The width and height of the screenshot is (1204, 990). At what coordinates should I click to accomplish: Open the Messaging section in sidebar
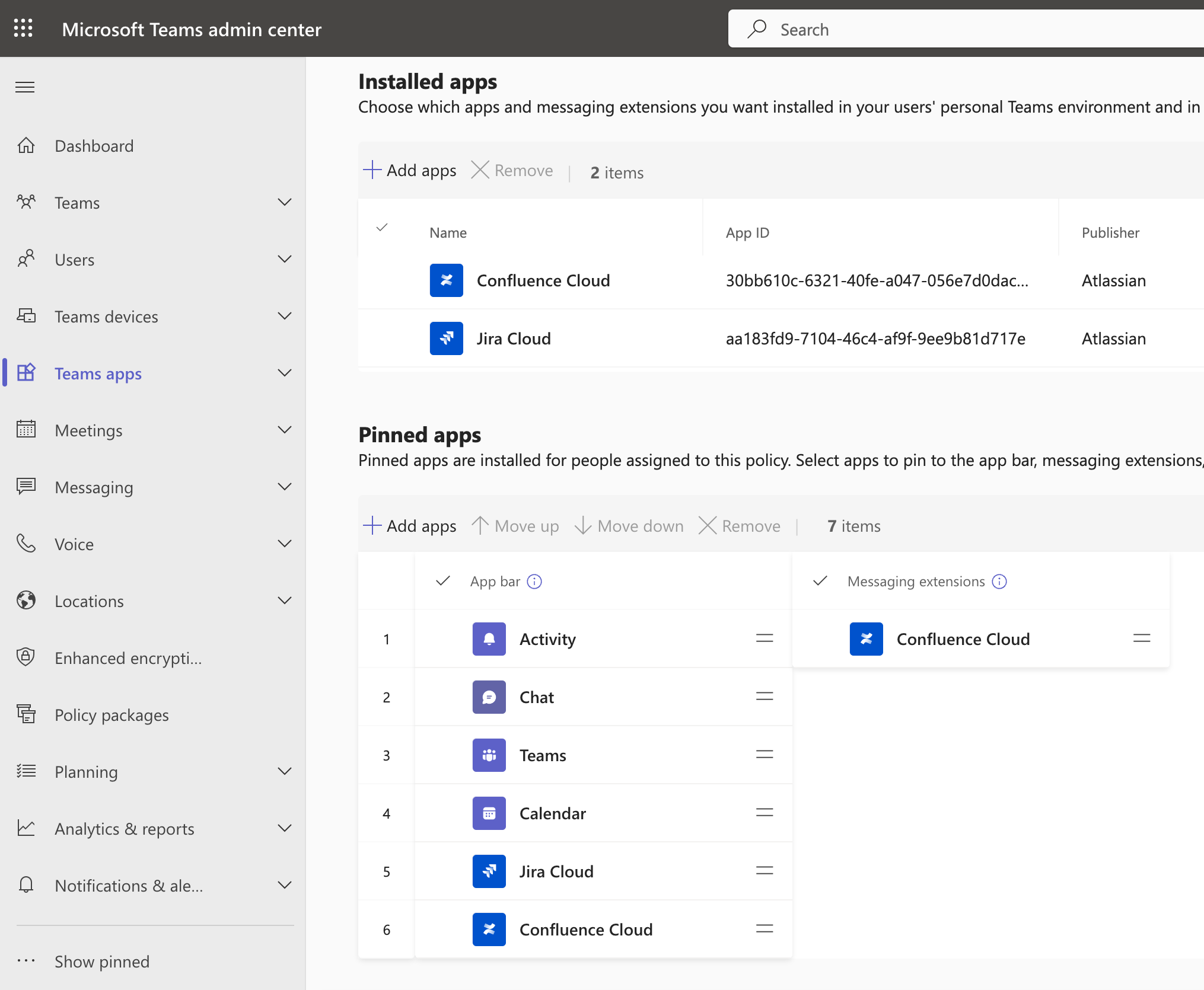coord(94,487)
